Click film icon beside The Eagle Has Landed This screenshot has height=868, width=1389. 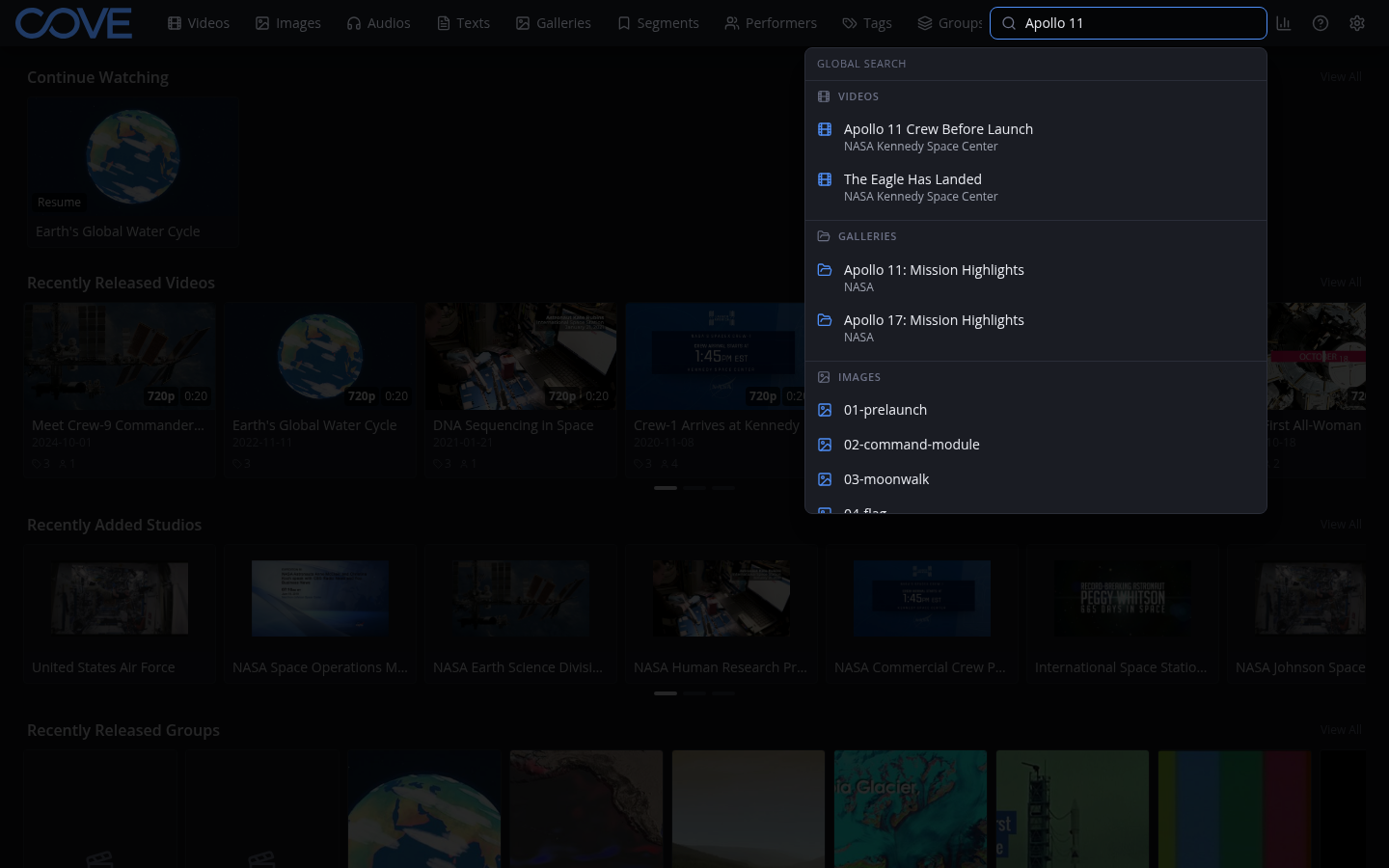825,179
